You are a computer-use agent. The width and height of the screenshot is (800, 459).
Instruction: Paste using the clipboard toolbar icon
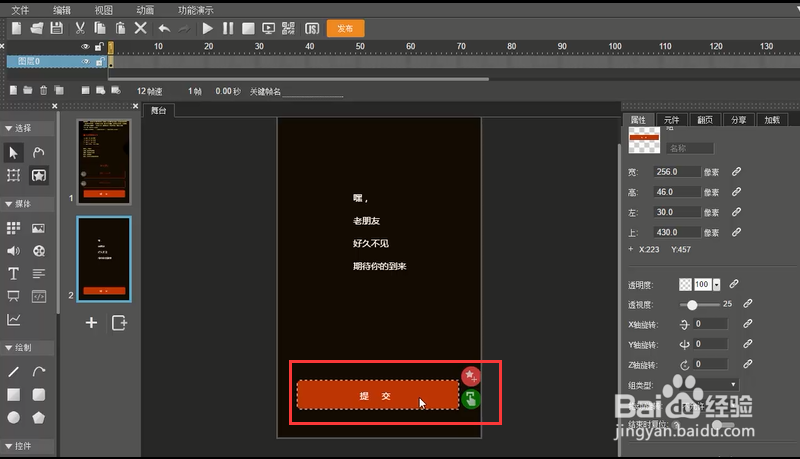(x=120, y=28)
